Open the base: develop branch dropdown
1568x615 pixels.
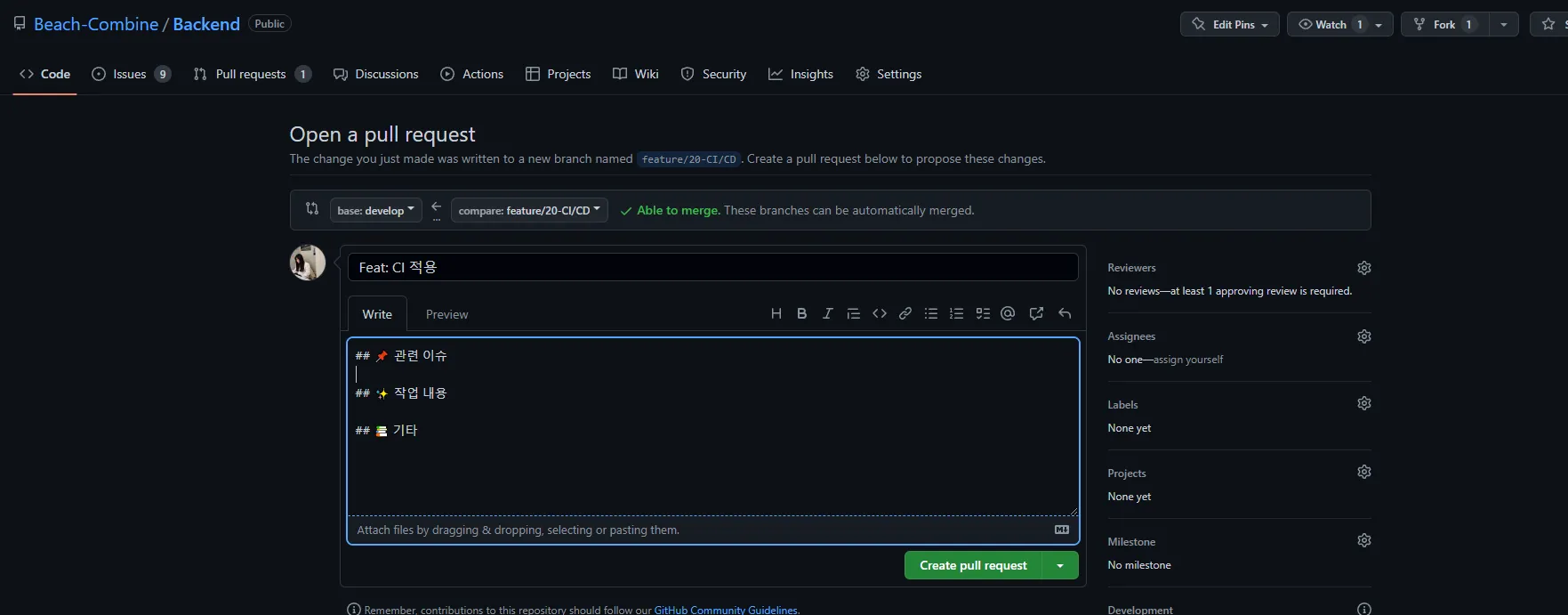tap(375, 210)
